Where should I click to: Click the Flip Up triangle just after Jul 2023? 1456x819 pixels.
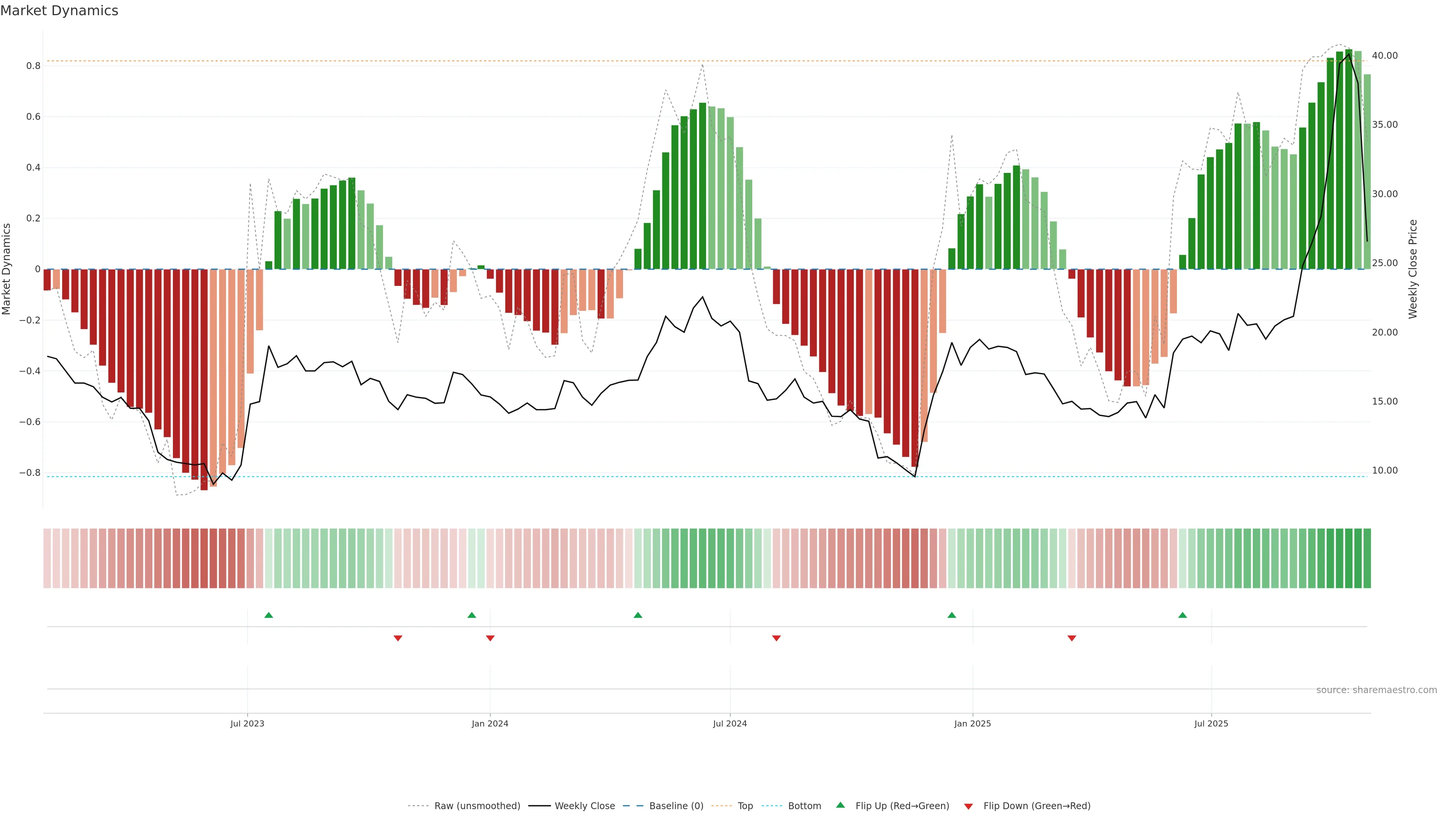268,615
